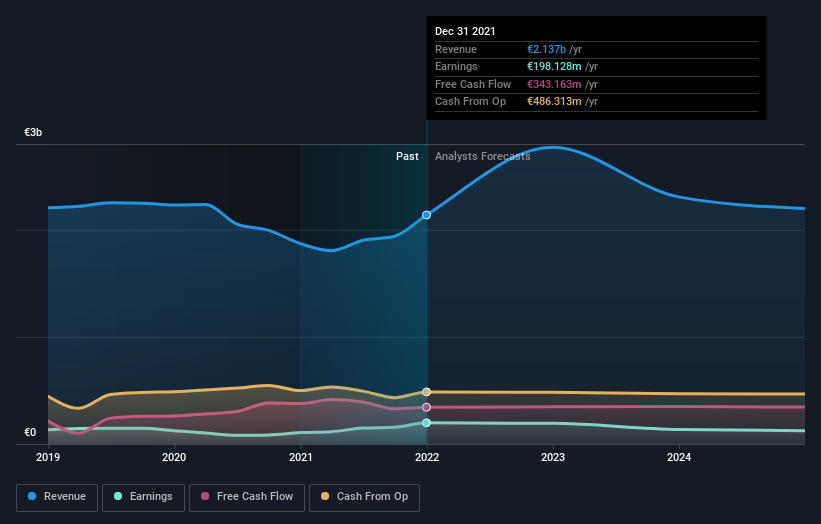821x524 pixels.
Task: Click the 2020 x-axis label
Action: (174, 458)
